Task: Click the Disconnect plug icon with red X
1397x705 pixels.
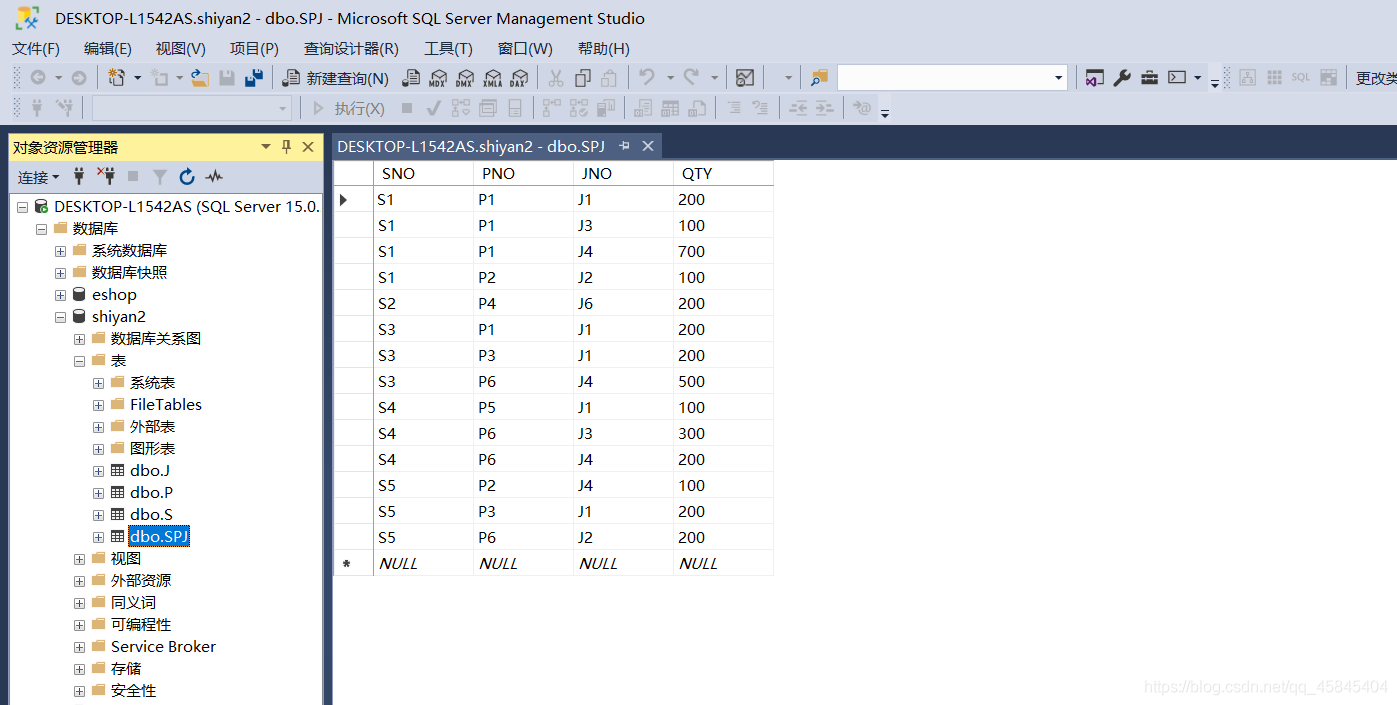Action: pos(106,177)
